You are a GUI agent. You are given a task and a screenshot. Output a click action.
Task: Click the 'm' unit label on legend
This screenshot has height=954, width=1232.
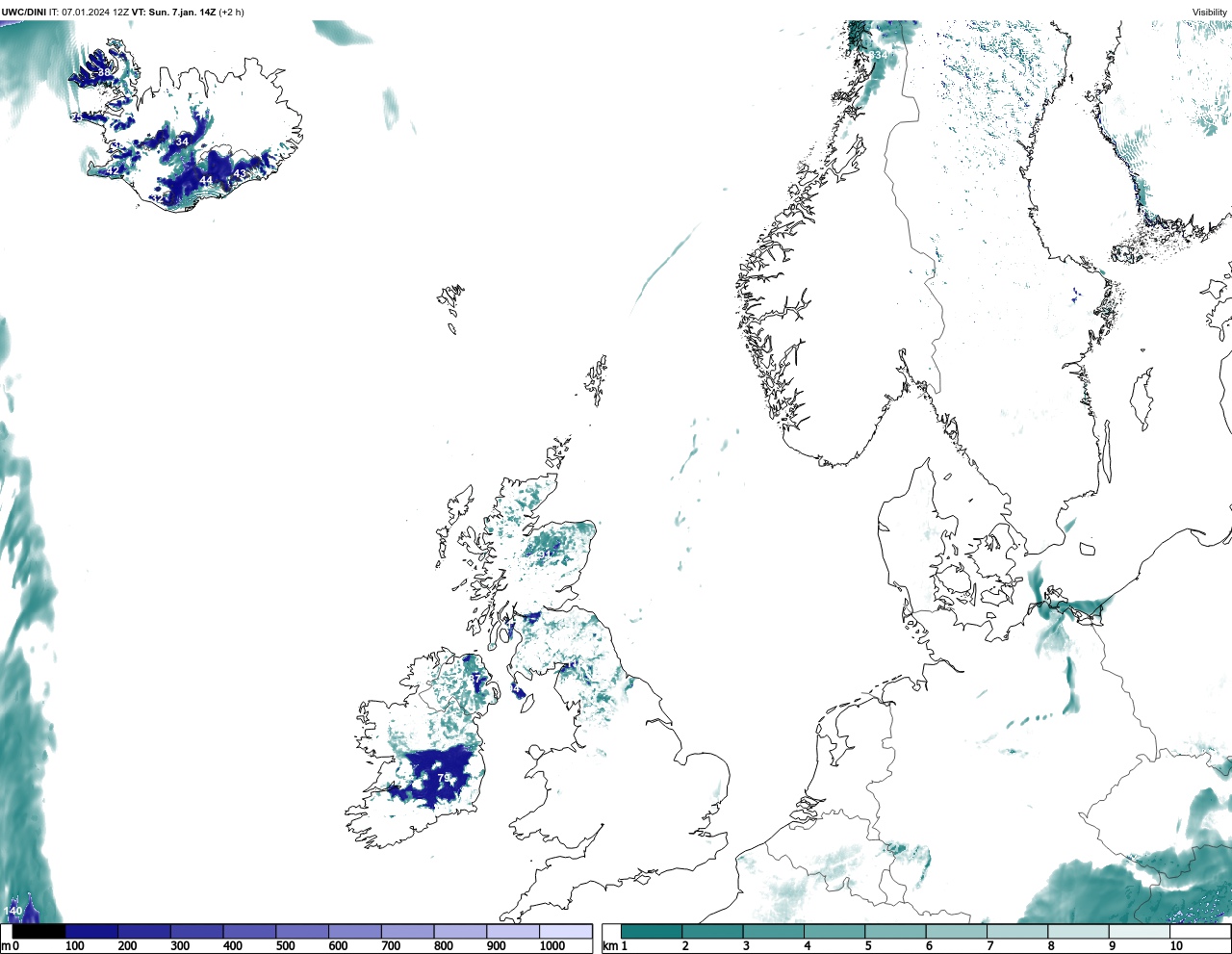5,946
